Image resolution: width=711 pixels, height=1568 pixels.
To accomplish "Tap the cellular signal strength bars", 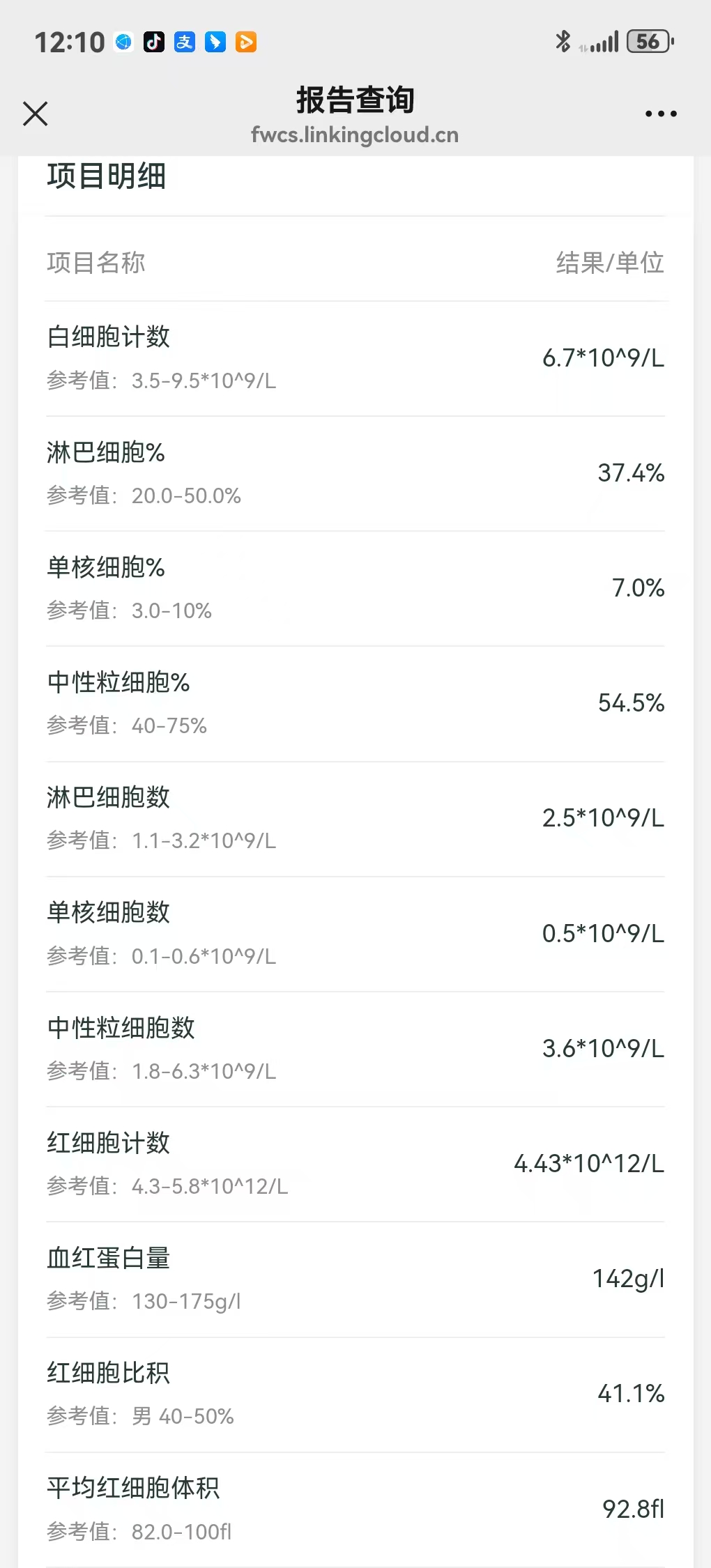I will click(600, 43).
